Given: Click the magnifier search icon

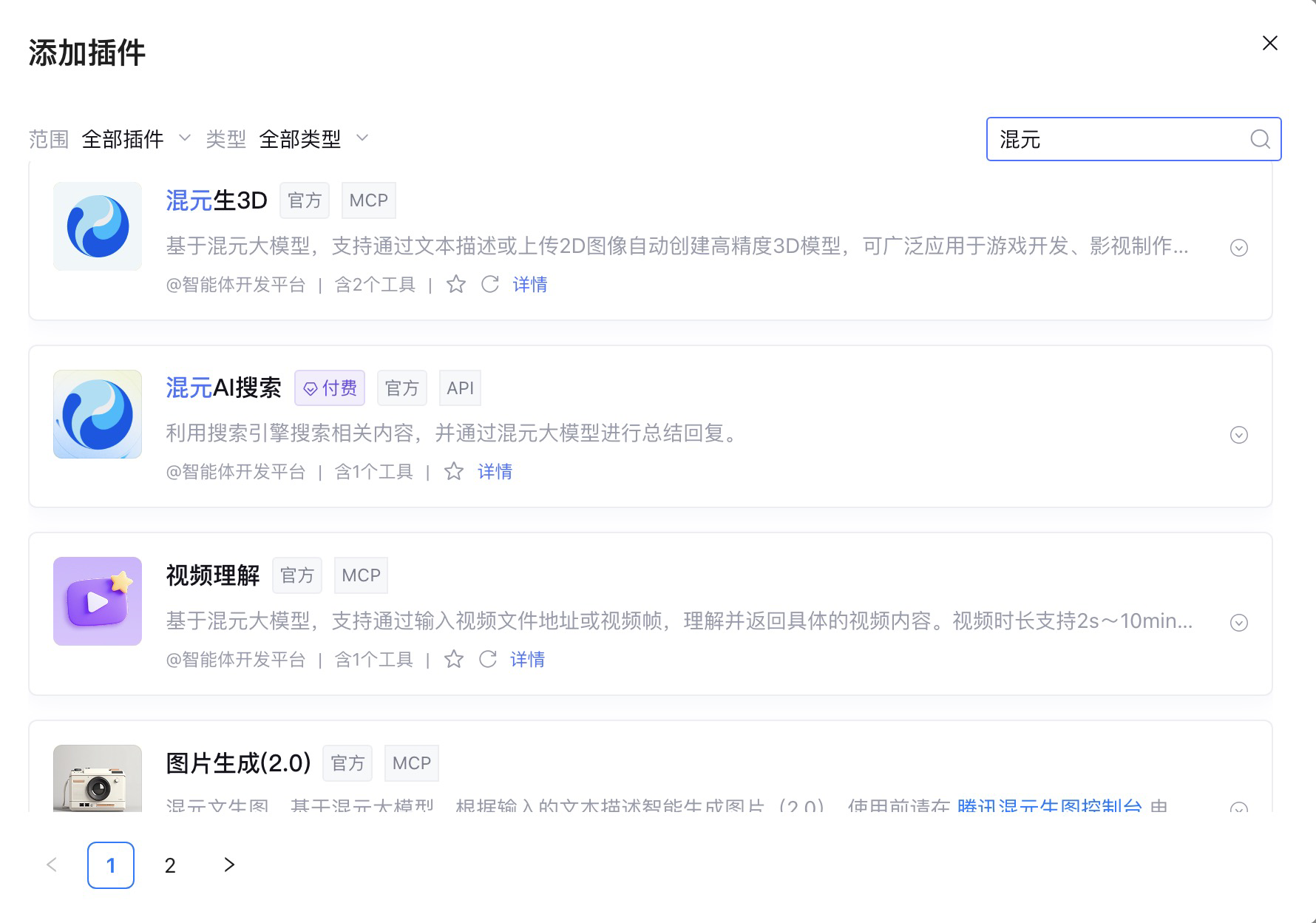Looking at the screenshot, I should tap(1260, 139).
